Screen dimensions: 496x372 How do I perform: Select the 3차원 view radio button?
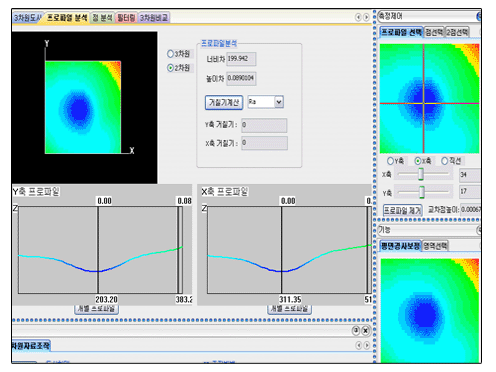pos(170,54)
